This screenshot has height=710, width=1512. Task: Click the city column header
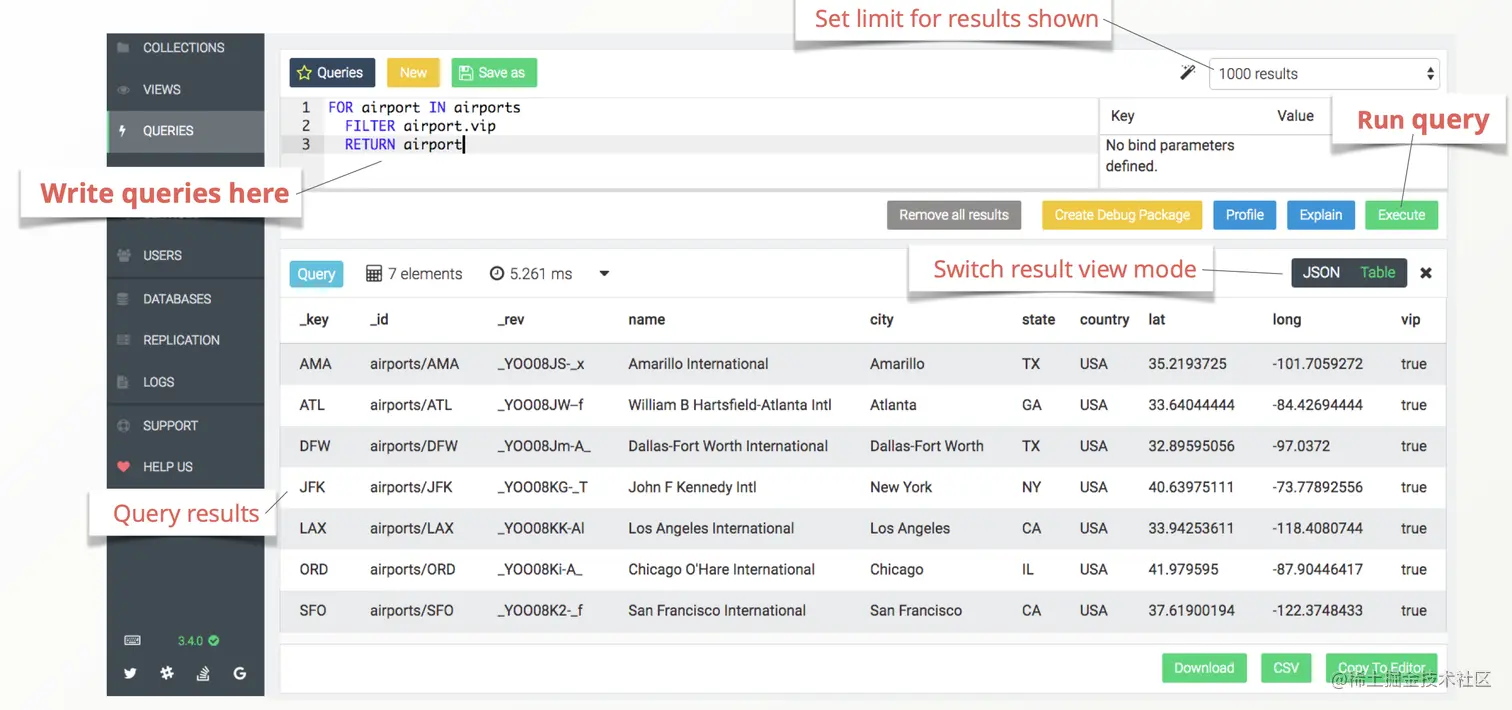882,320
